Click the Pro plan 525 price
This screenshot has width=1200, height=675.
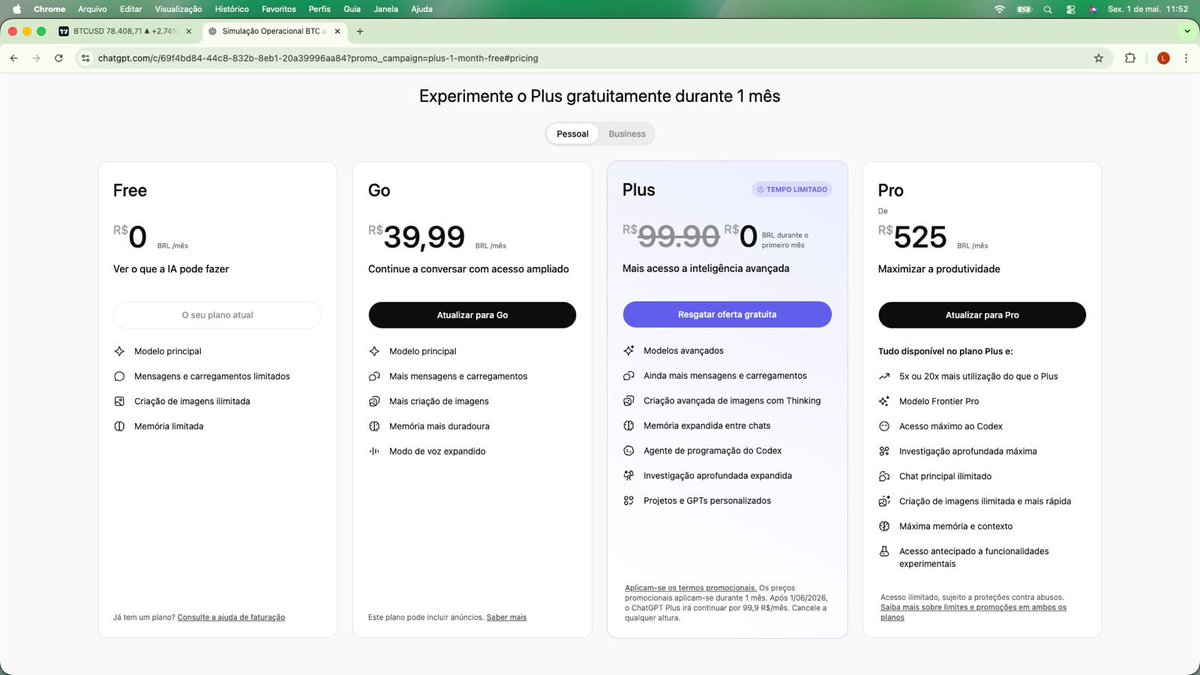(920, 237)
